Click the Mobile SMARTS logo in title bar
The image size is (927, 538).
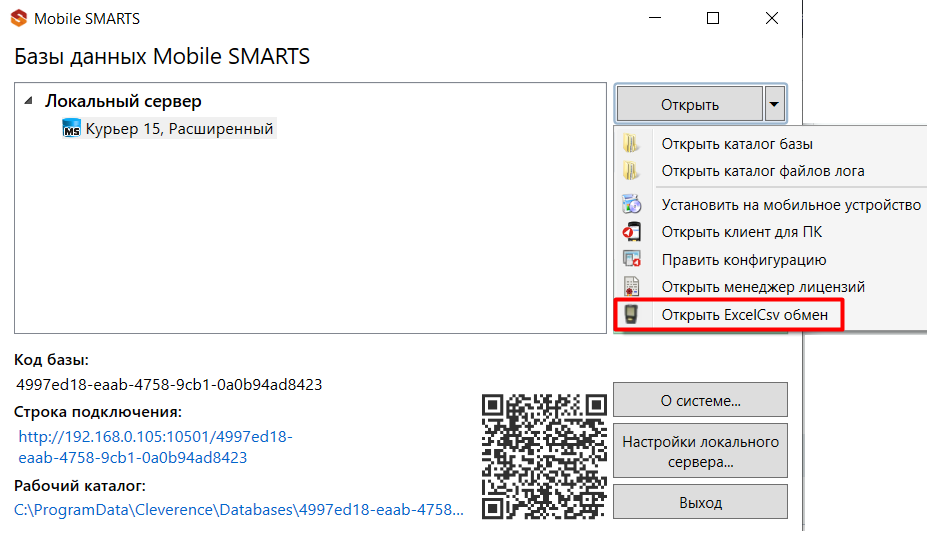19,18
